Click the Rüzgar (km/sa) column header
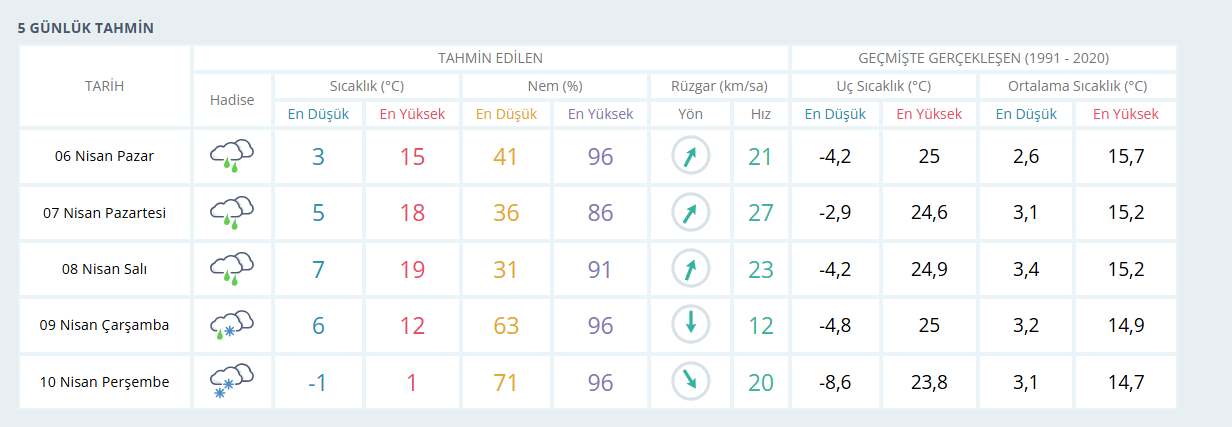1232x427 pixels. tap(719, 86)
